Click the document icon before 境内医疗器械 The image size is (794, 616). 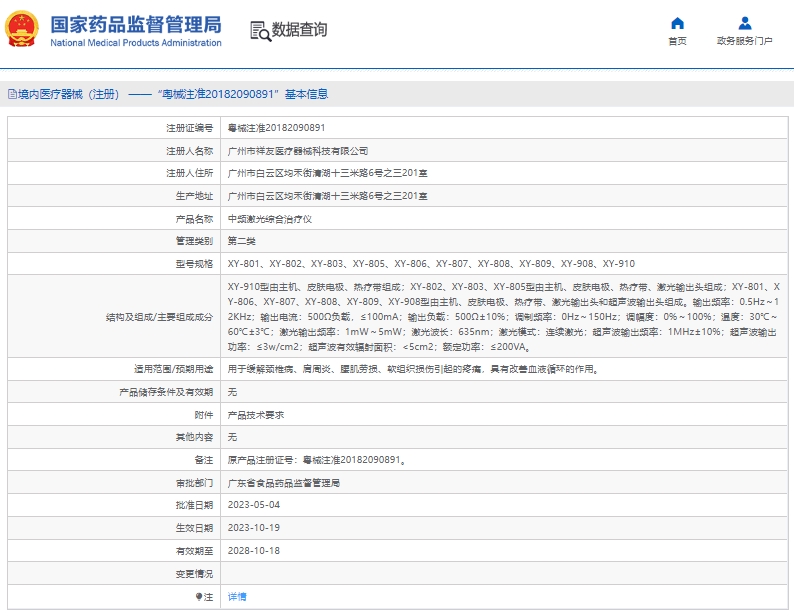12,94
